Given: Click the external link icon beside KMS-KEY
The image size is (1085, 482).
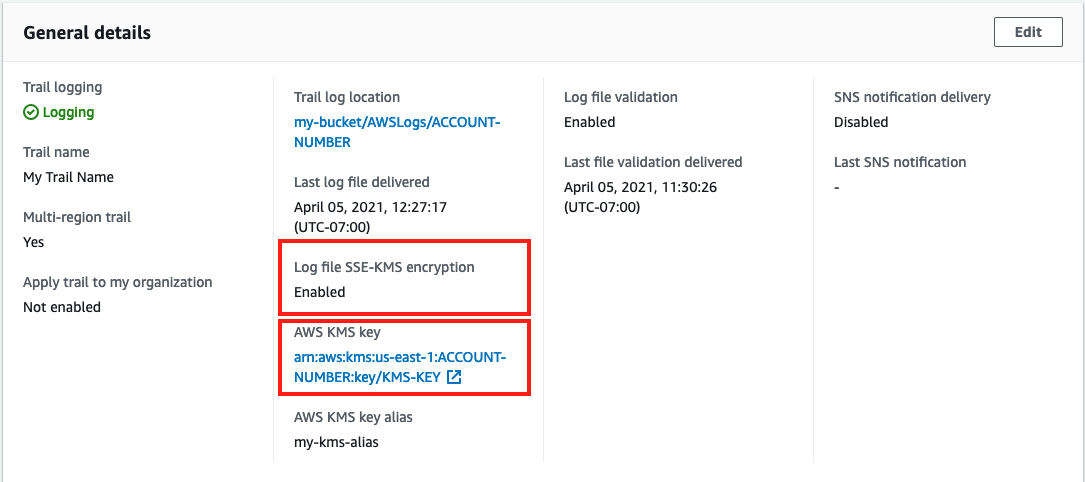Looking at the screenshot, I should (454, 378).
